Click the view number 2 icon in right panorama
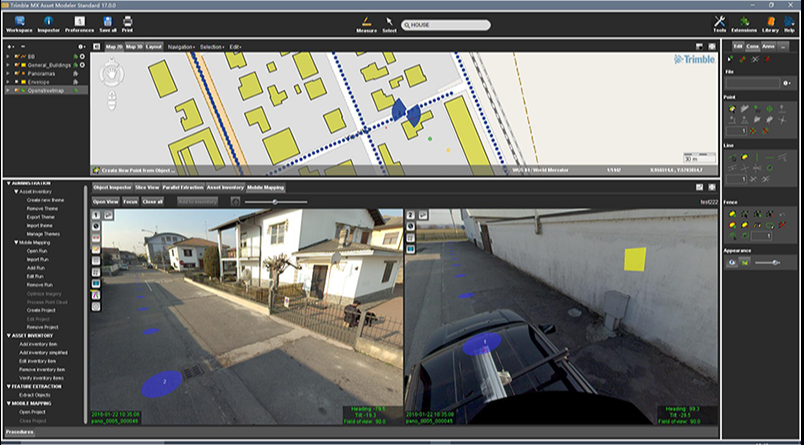Image resolution: width=804 pixels, height=445 pixels. (411, 215)
